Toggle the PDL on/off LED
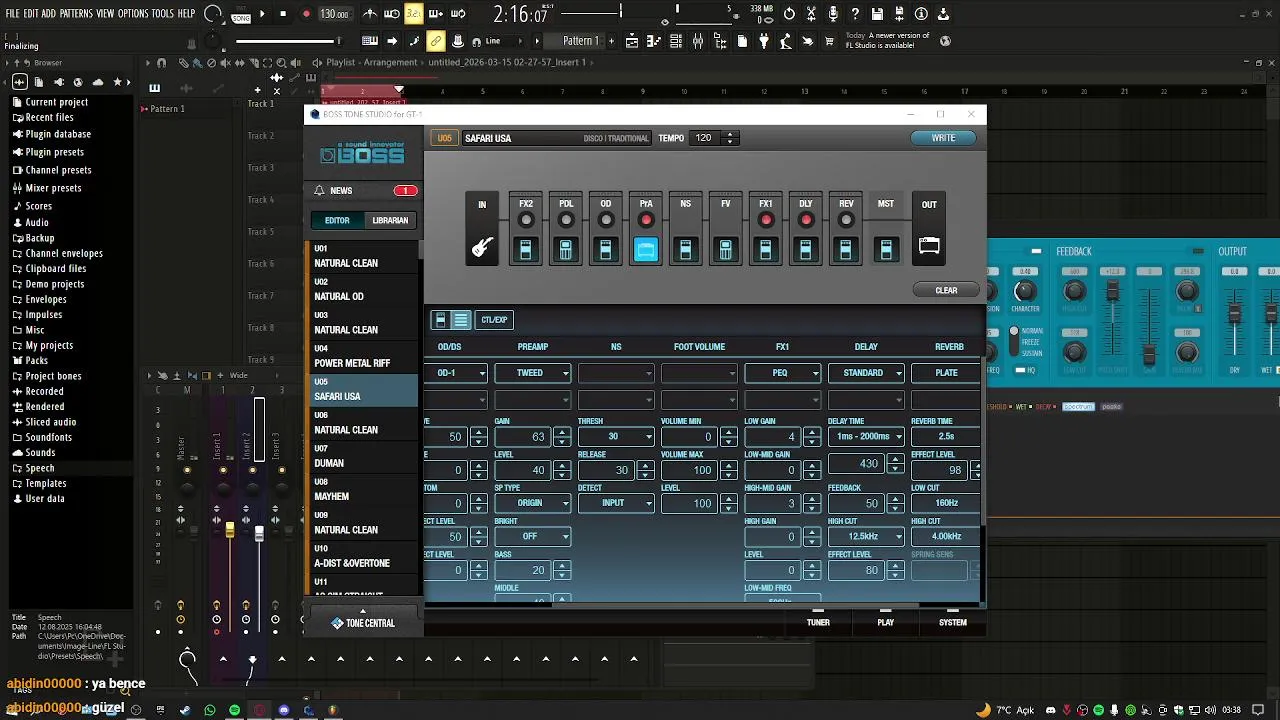Screen dimensions: 1280x720 pyautogui.click(x=566, y=220)
